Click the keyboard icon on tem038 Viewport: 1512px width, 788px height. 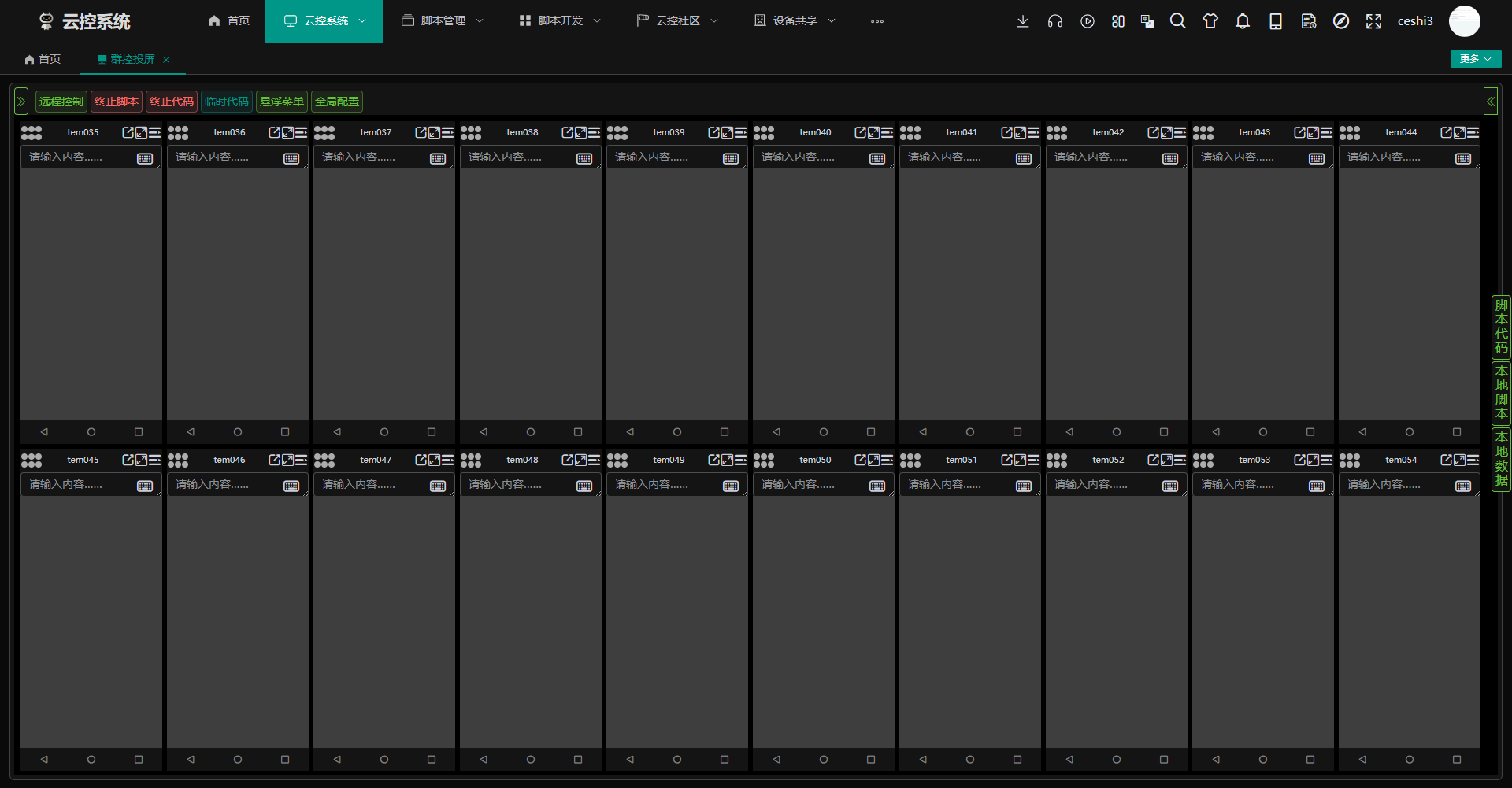tap(584, 158)
